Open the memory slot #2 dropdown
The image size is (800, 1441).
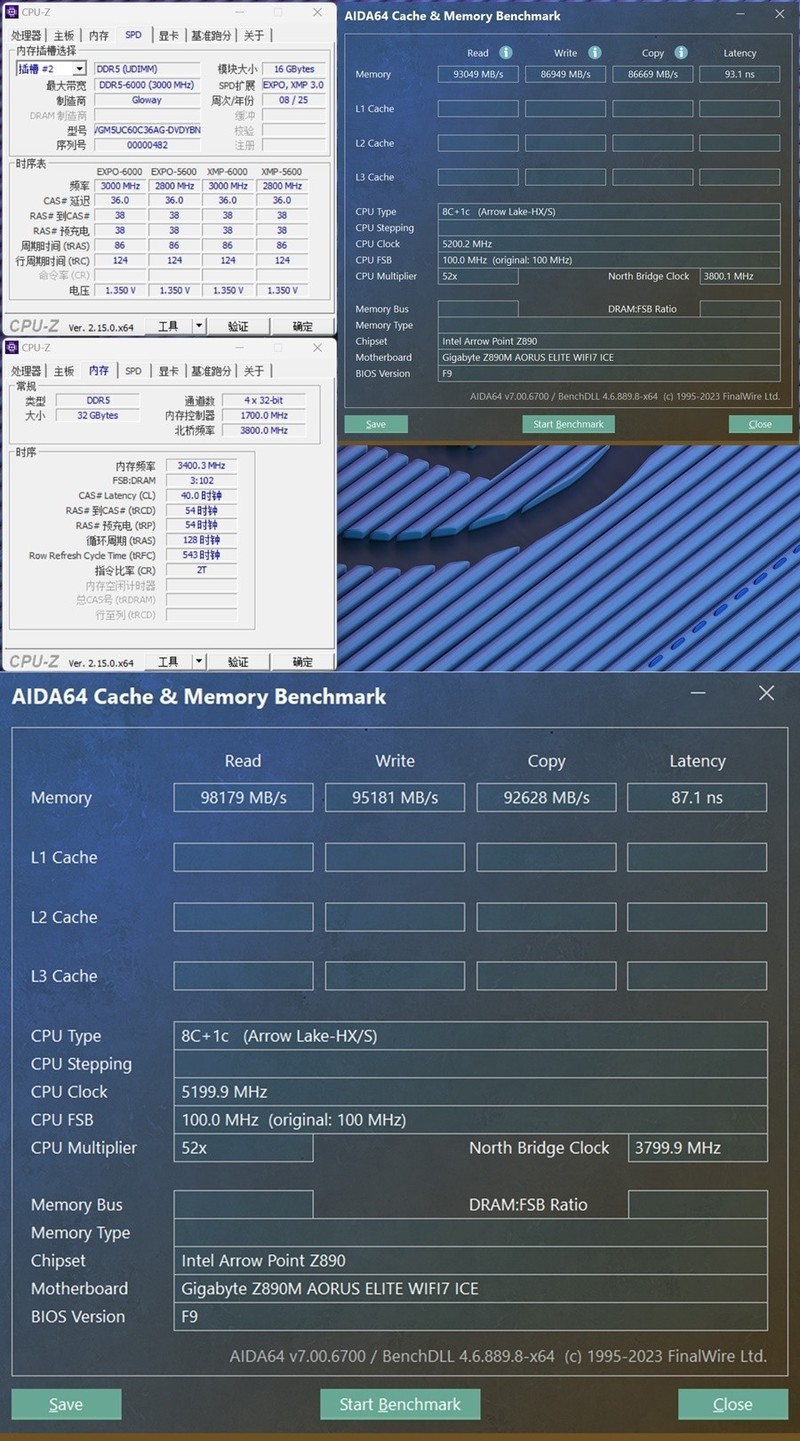(x=50, y=69)
